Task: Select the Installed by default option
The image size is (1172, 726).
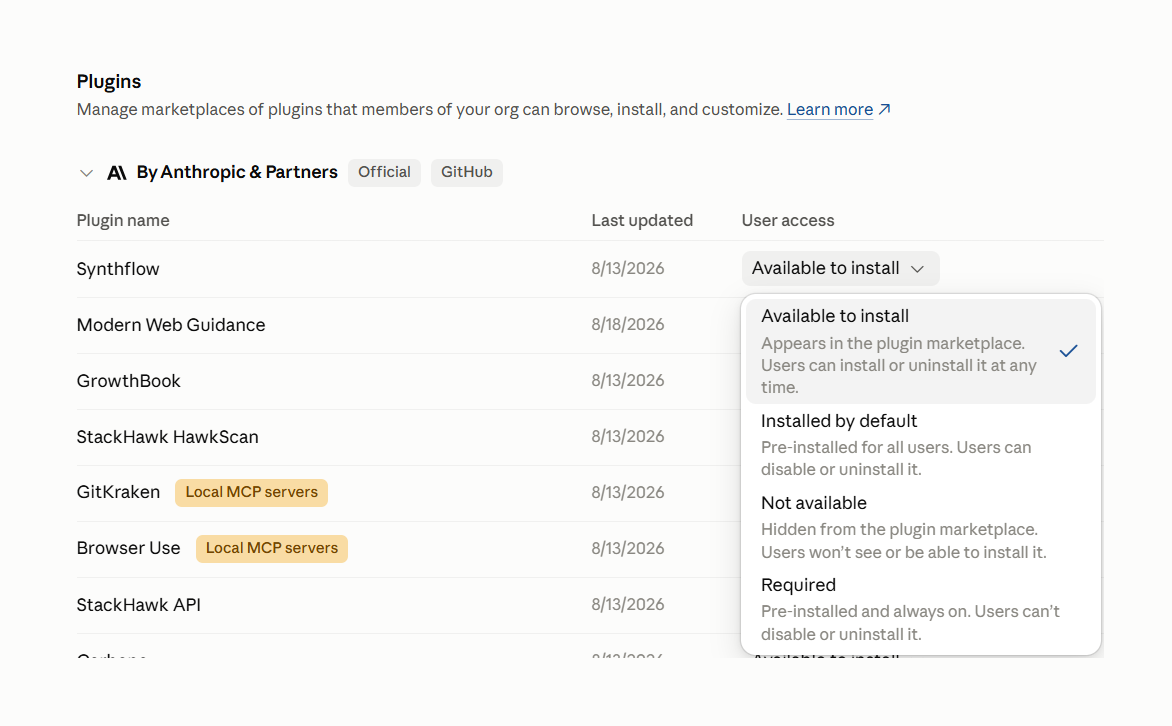Action: (x=921, y=445)
